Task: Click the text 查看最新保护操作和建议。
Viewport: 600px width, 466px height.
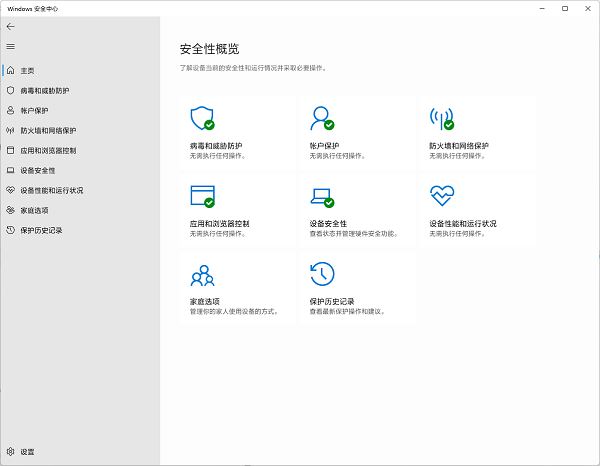Action: (347, 311)
